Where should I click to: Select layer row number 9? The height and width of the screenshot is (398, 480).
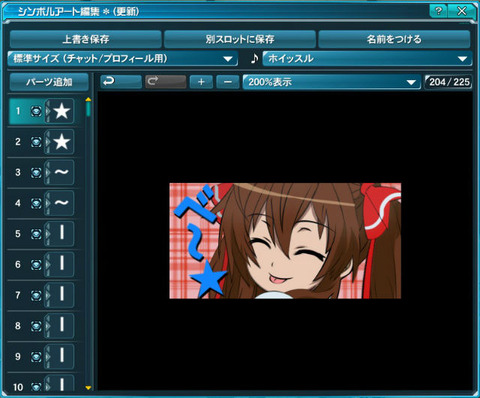coord(41,356)
